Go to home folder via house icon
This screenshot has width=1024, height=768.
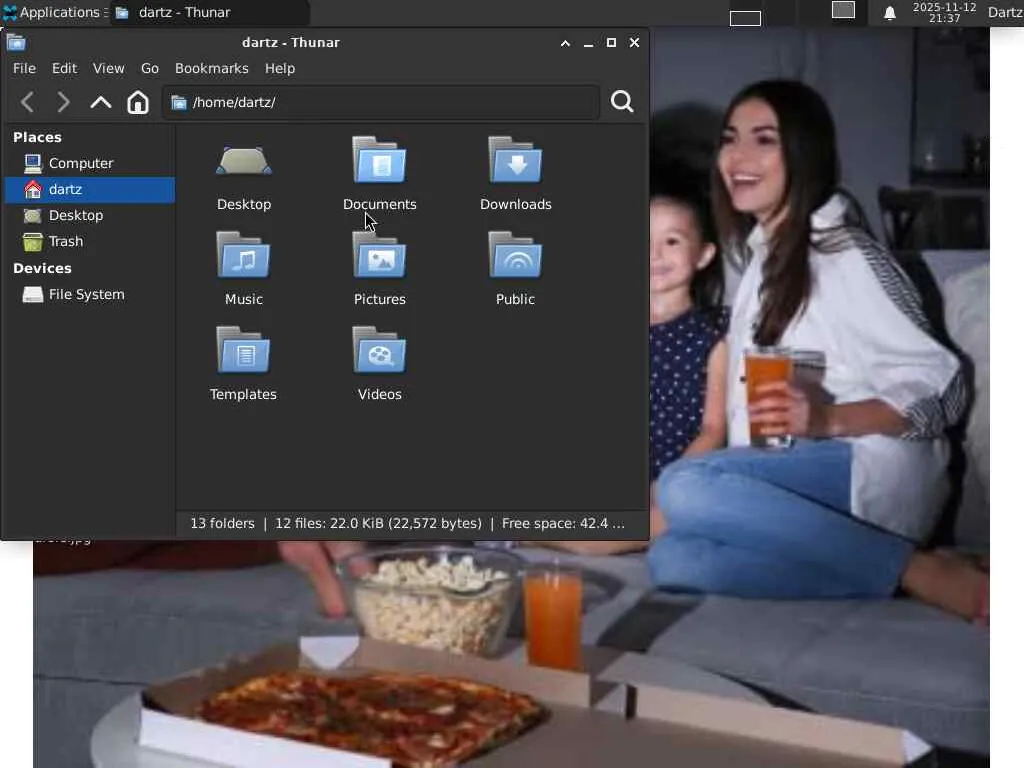[138, 102]
